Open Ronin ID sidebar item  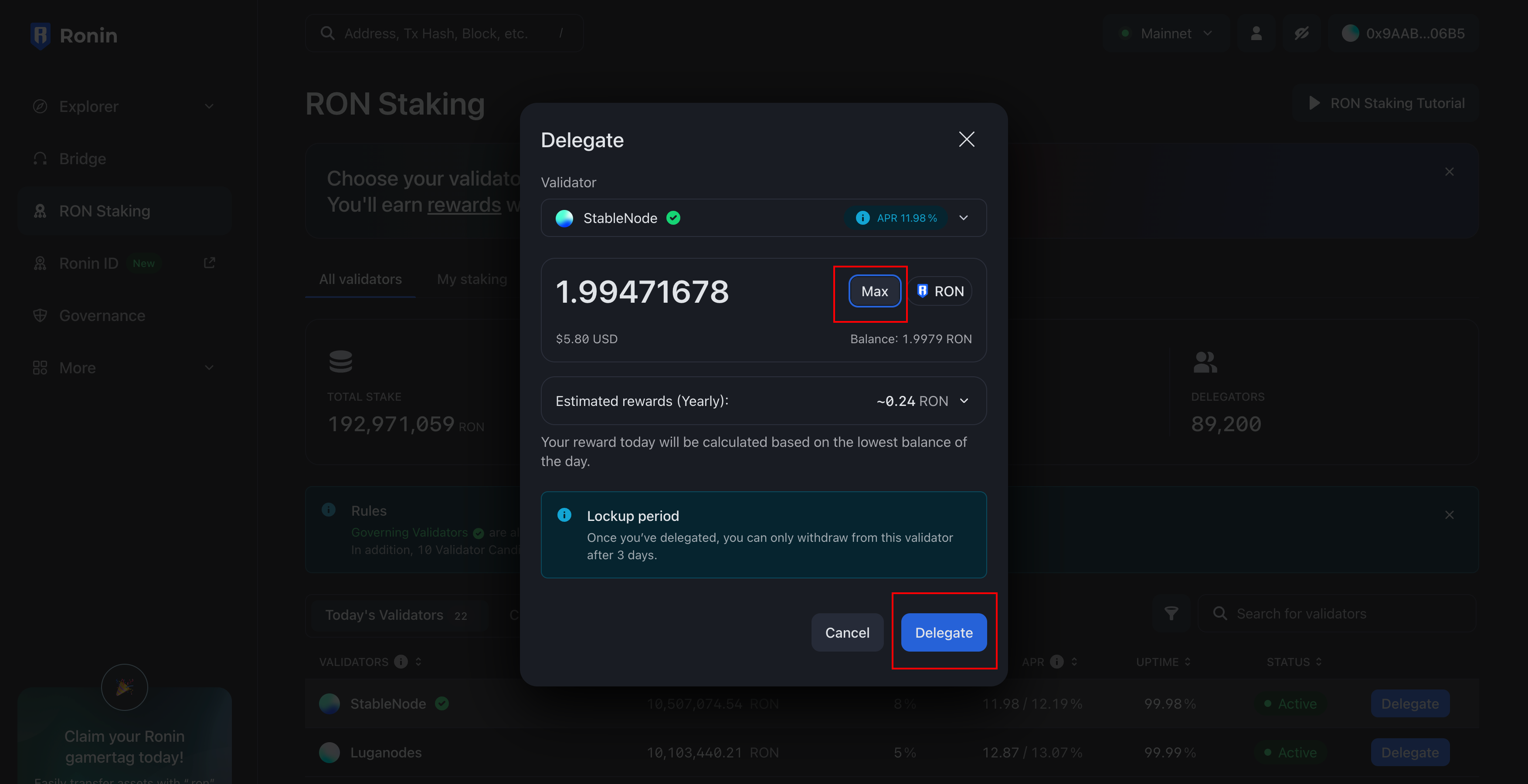pos(125,263)
